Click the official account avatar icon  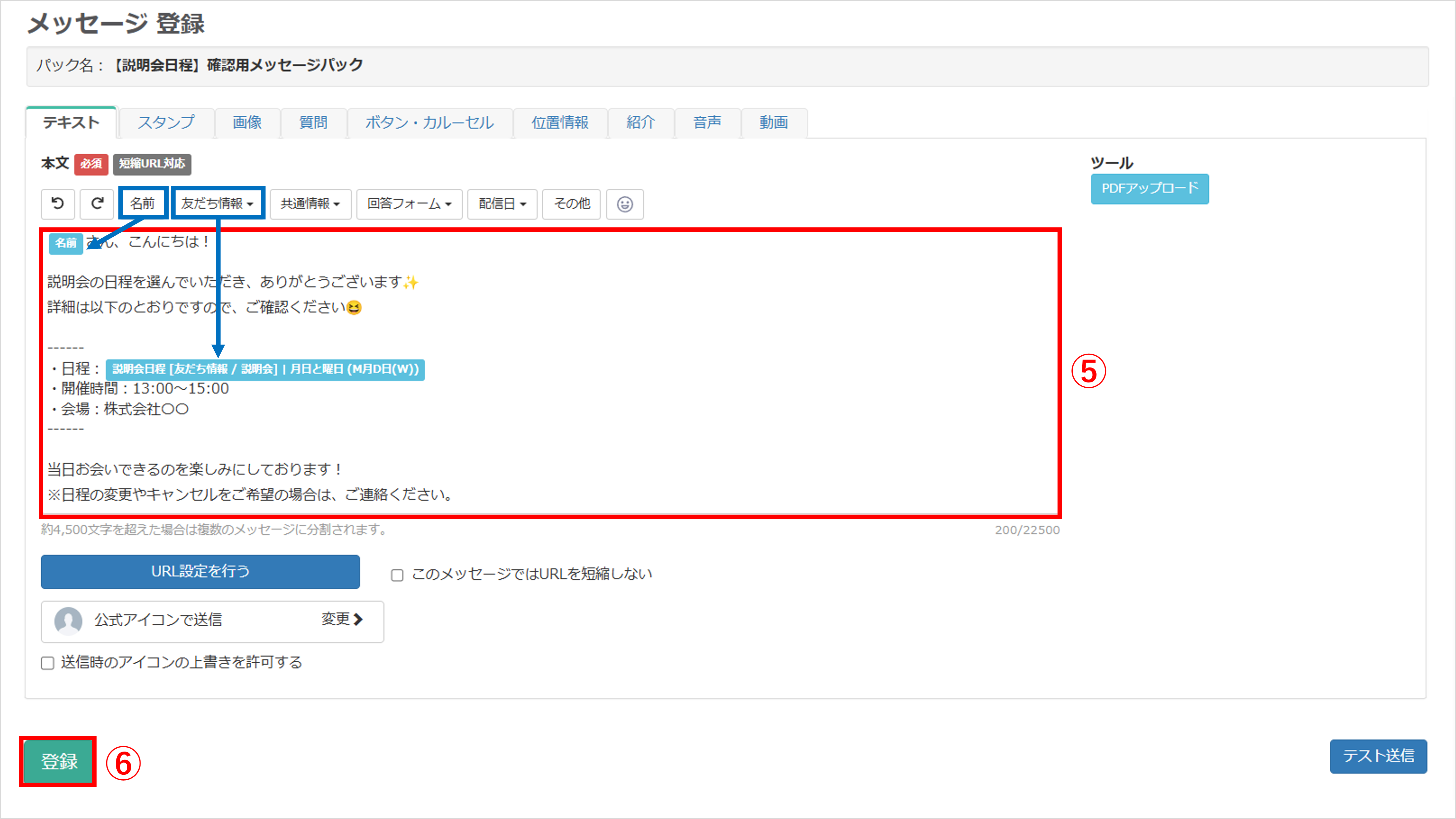point(68,621)
